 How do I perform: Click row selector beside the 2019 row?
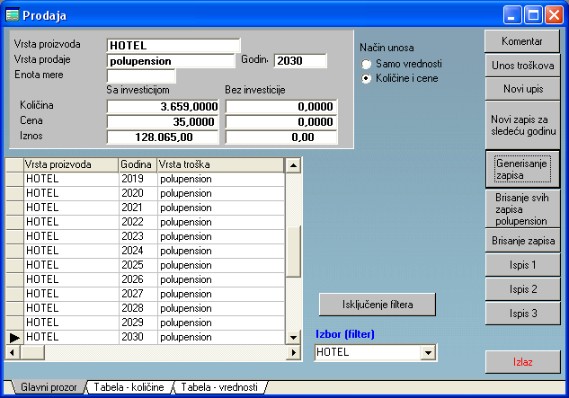pos(15,179)
